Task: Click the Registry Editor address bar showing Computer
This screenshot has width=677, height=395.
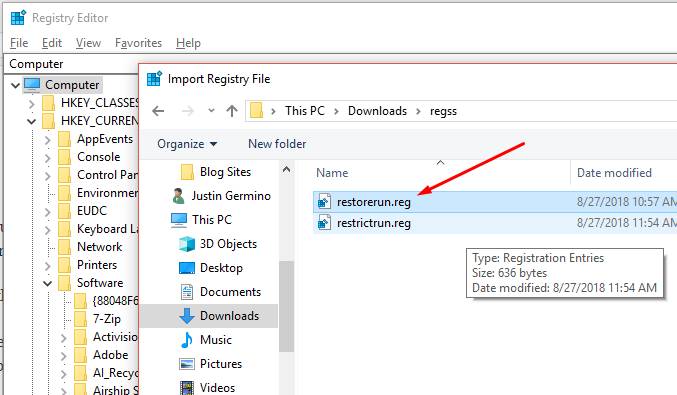Action: tap(71, 64)
